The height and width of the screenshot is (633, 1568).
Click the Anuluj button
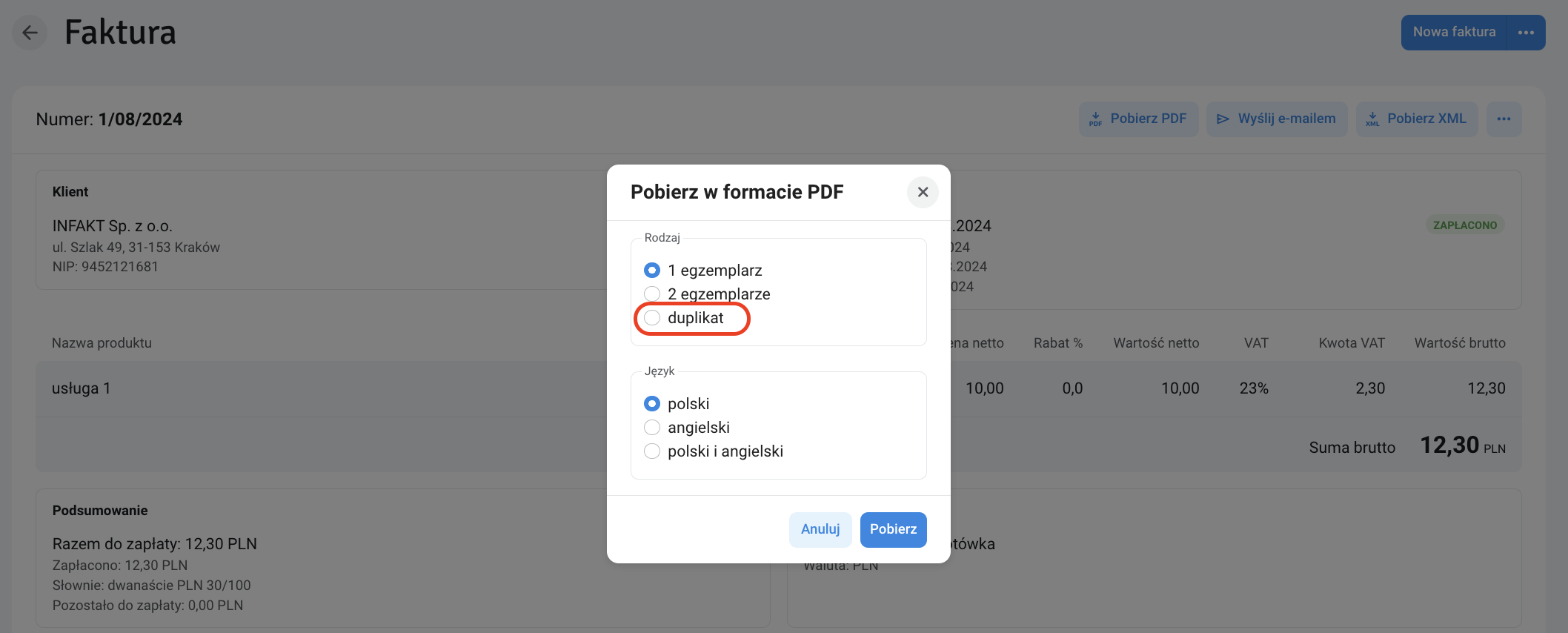tap(820, 529)
